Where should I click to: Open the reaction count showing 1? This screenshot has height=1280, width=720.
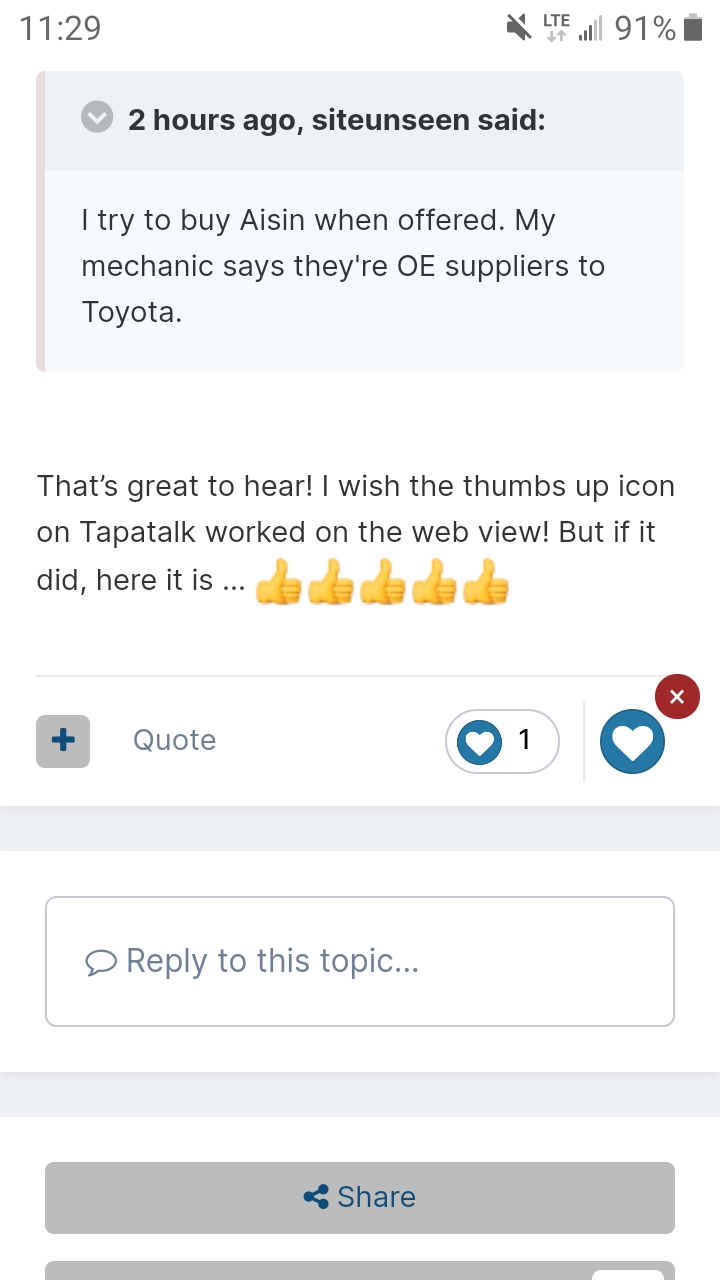[x=502, y=741]
